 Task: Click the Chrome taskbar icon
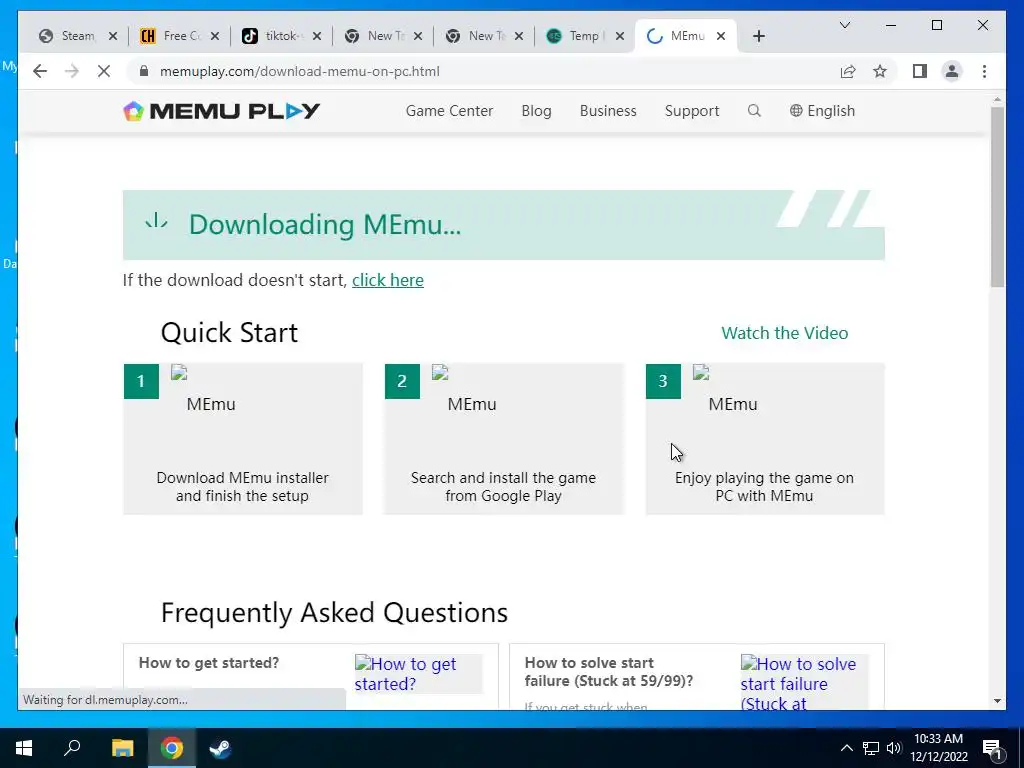[x=172, y=748]
